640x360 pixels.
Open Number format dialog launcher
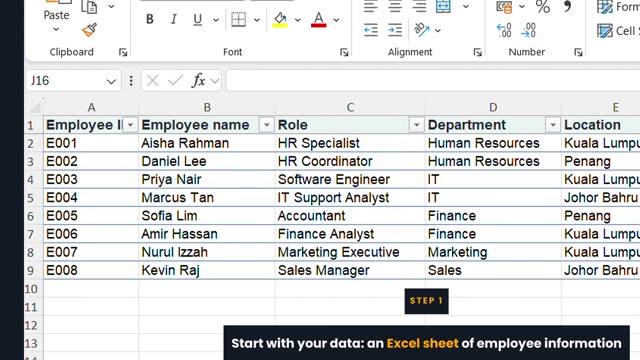coord(578,52)
